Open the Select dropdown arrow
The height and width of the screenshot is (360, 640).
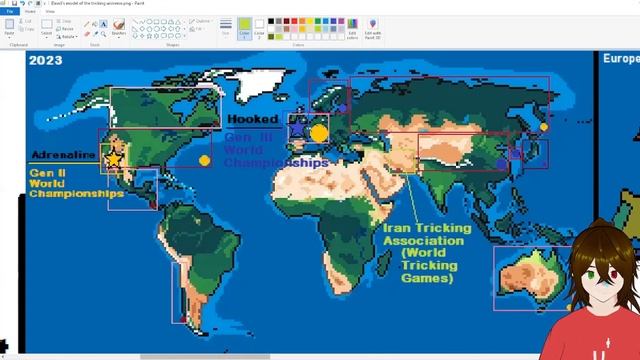click(x=47, y=37)
